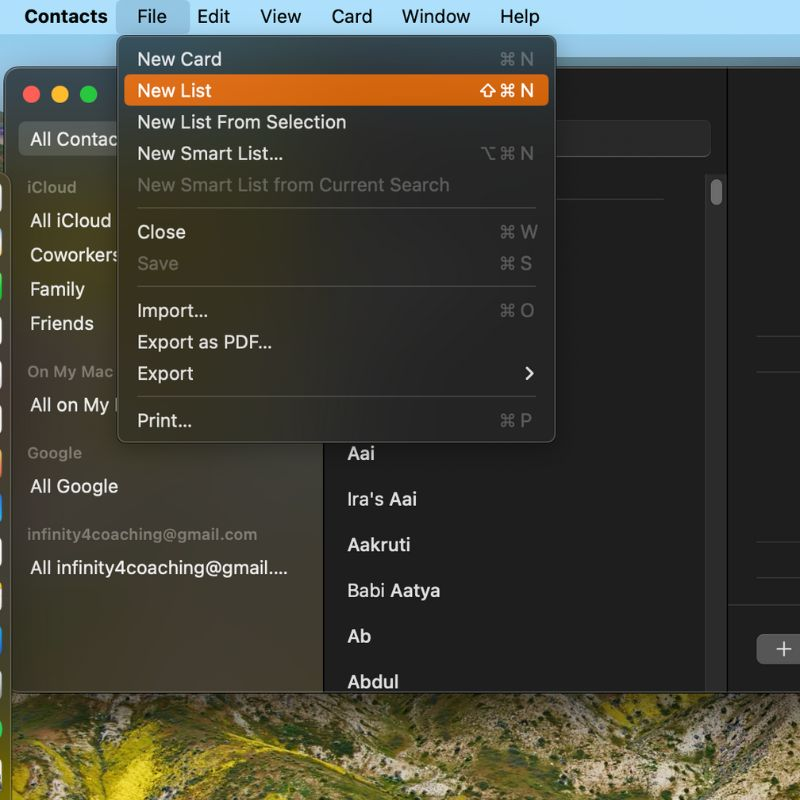
Task: Open contact Ab
Action: 359,636
